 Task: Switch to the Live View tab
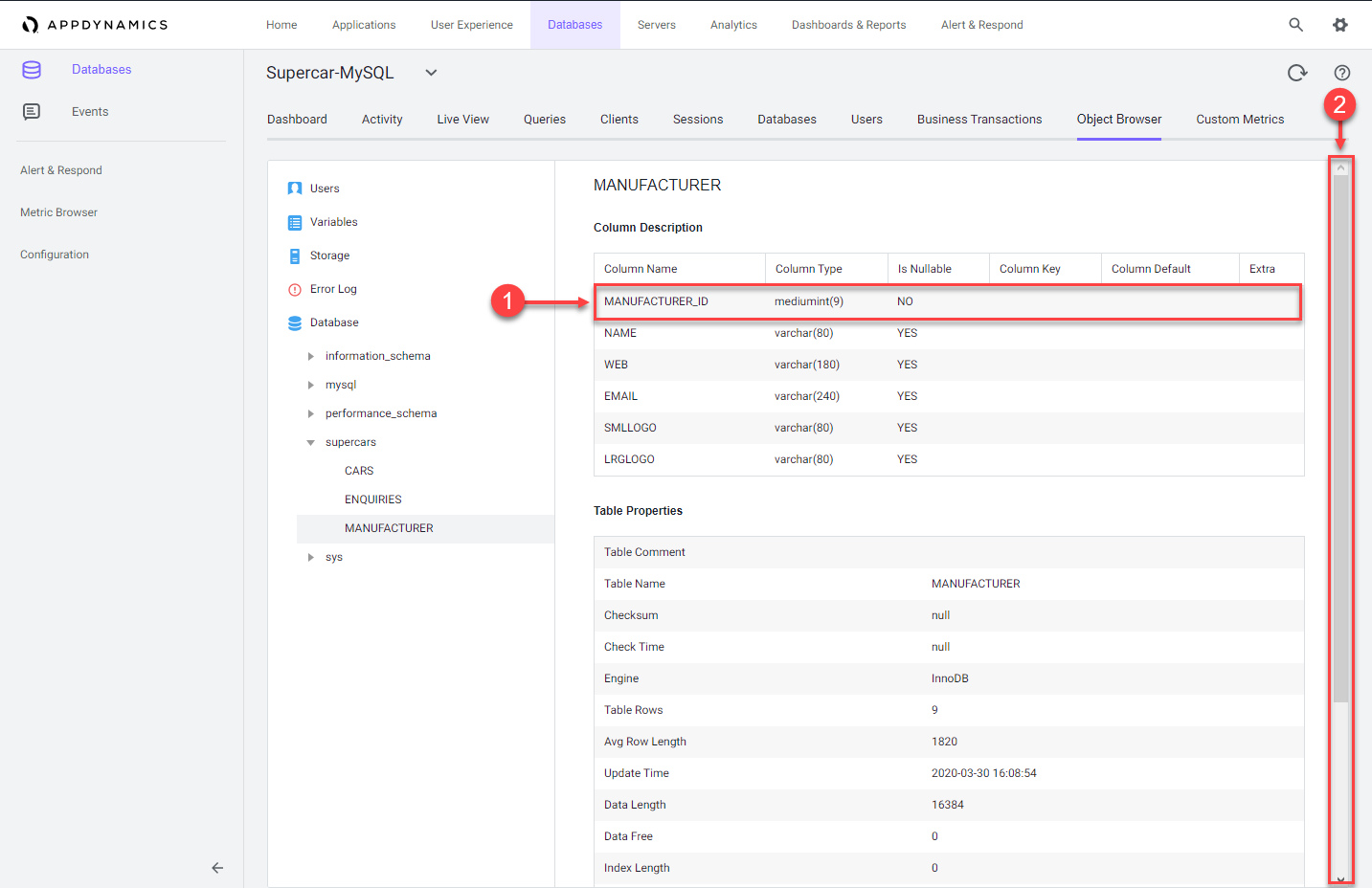click(463, 120)
